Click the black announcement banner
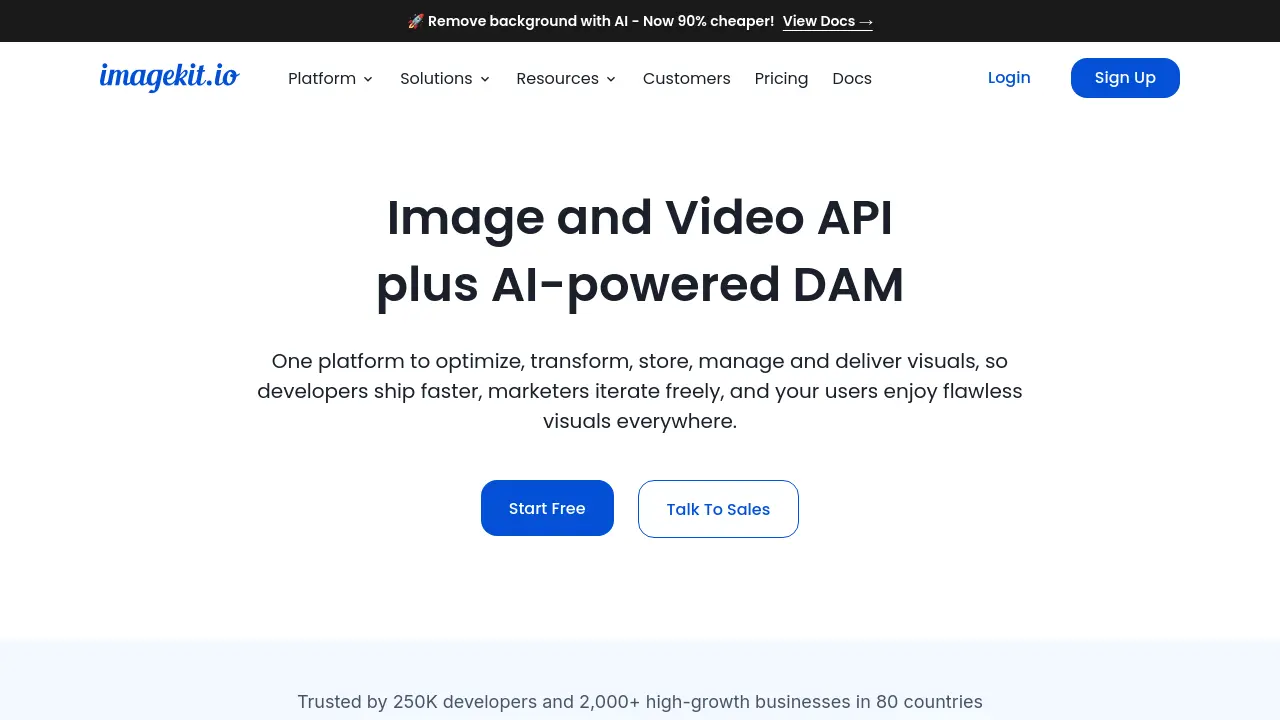The width and height of the screenshot is (1280, 720). tap(640, 20)
